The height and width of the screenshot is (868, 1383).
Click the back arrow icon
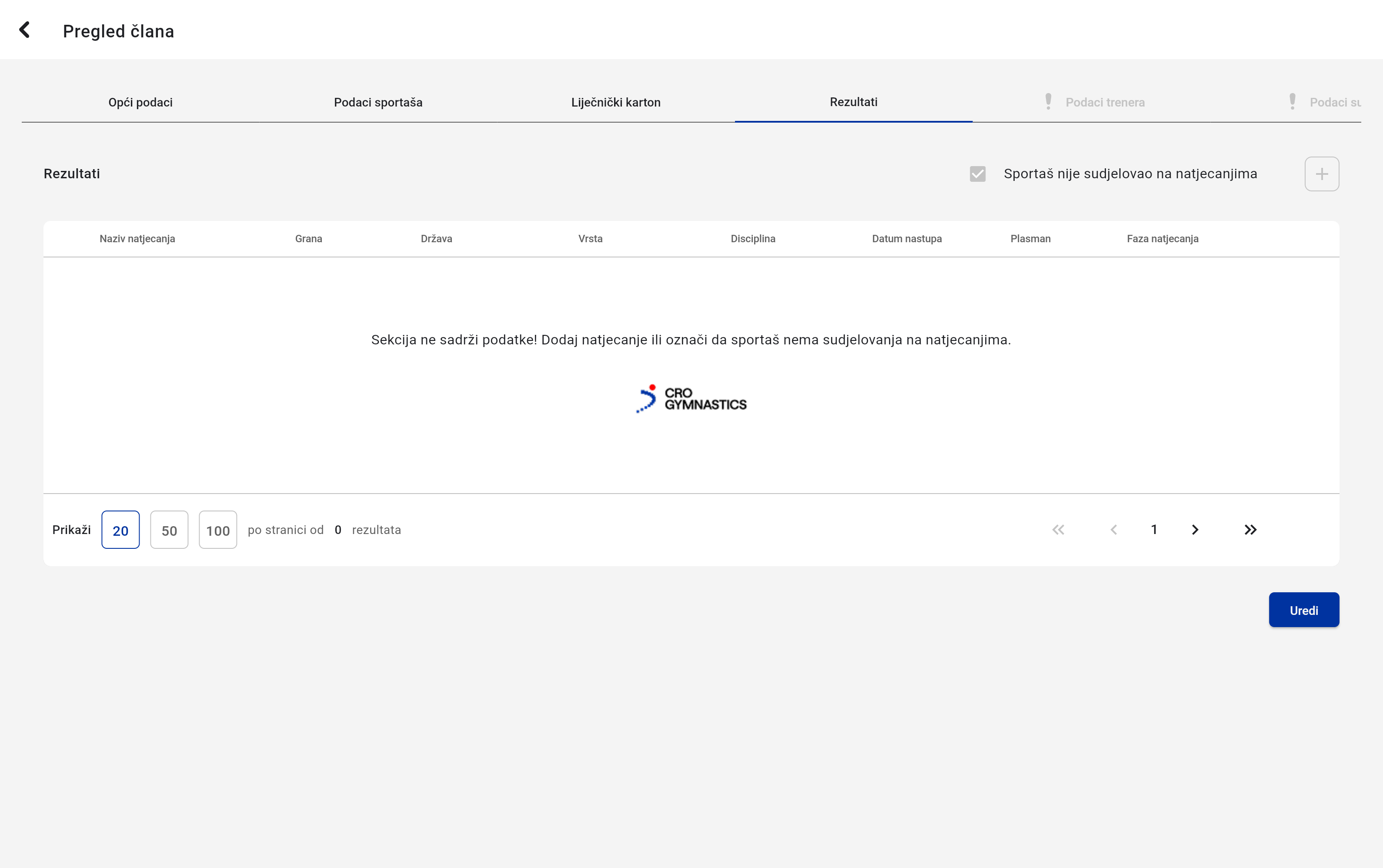coord(24,30)
